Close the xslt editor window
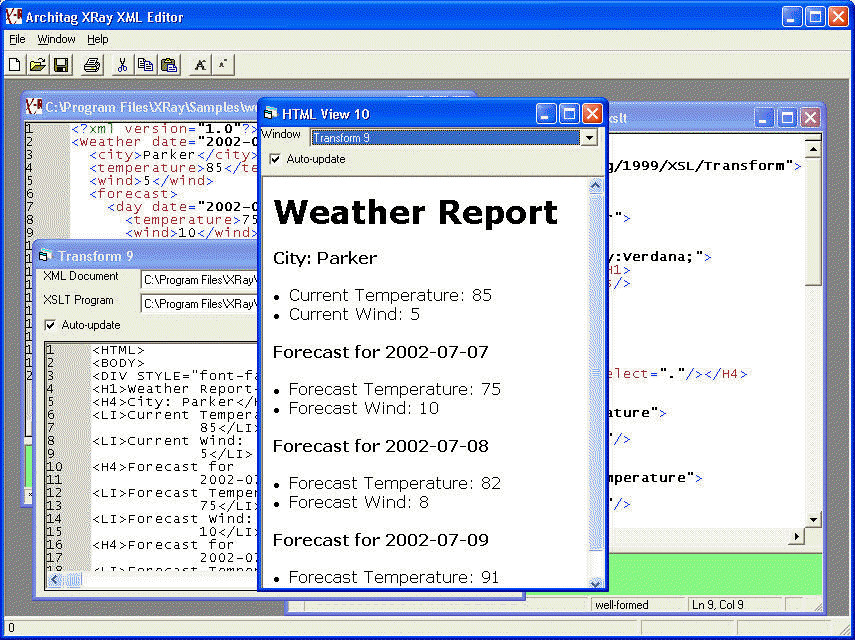This screenshot has width=855, height=640. pos(810,118)
